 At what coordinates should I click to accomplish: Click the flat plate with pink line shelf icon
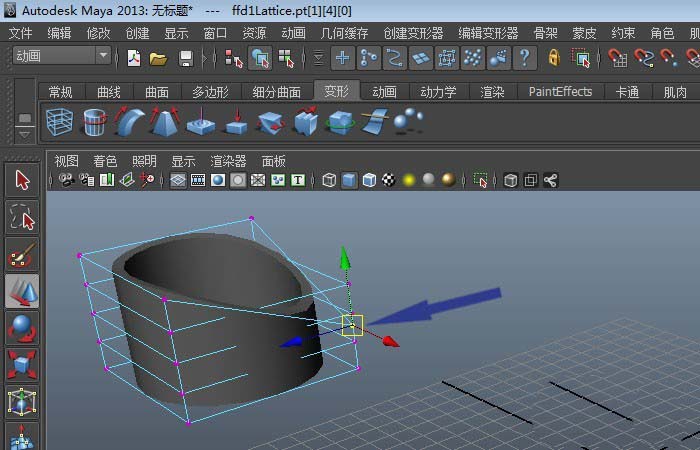(200, 121)
